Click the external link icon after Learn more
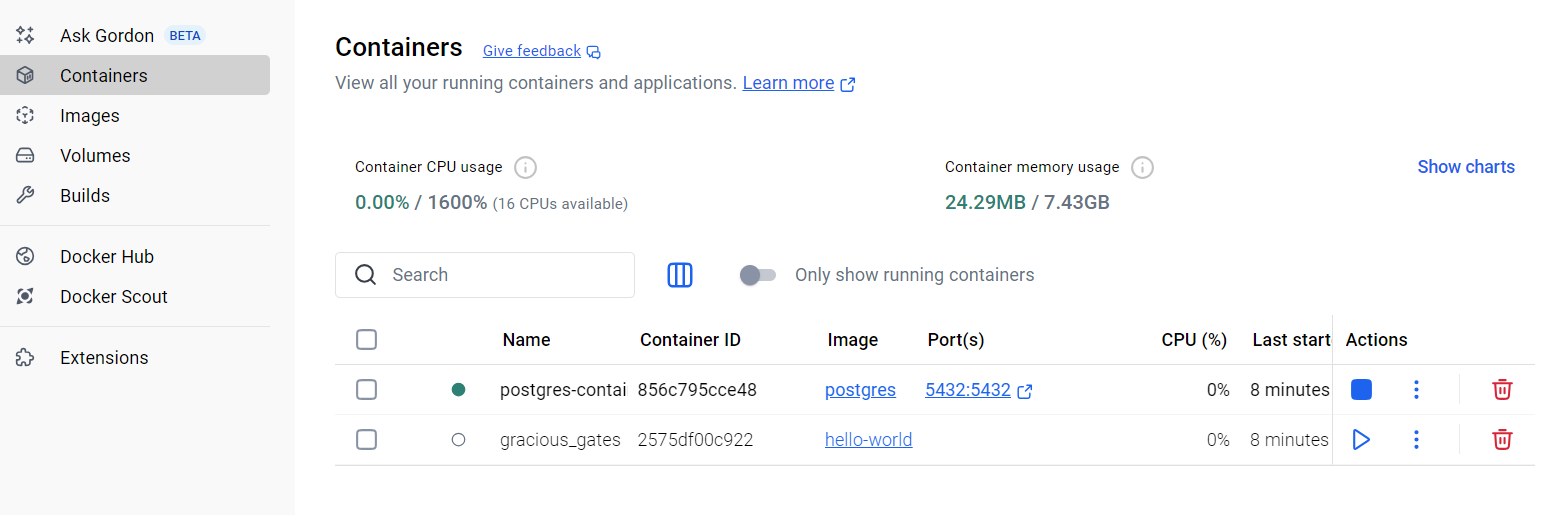 tap(848, 84)
